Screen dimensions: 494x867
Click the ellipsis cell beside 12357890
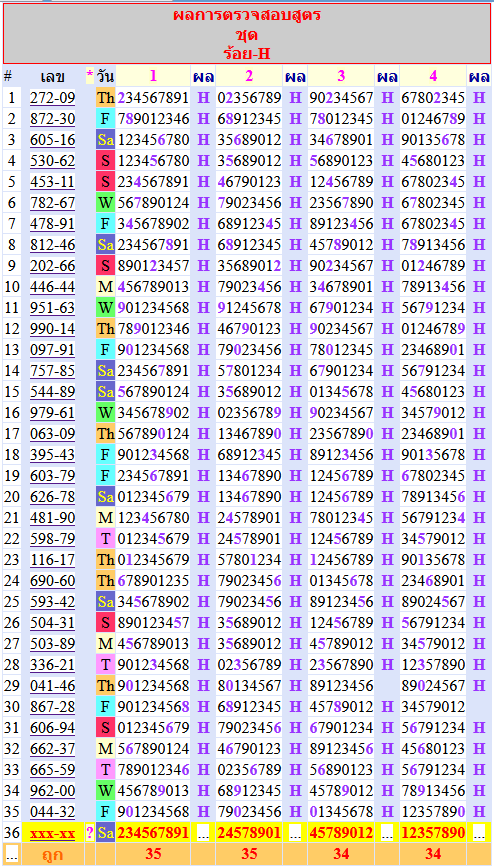[x=479, y=833]
